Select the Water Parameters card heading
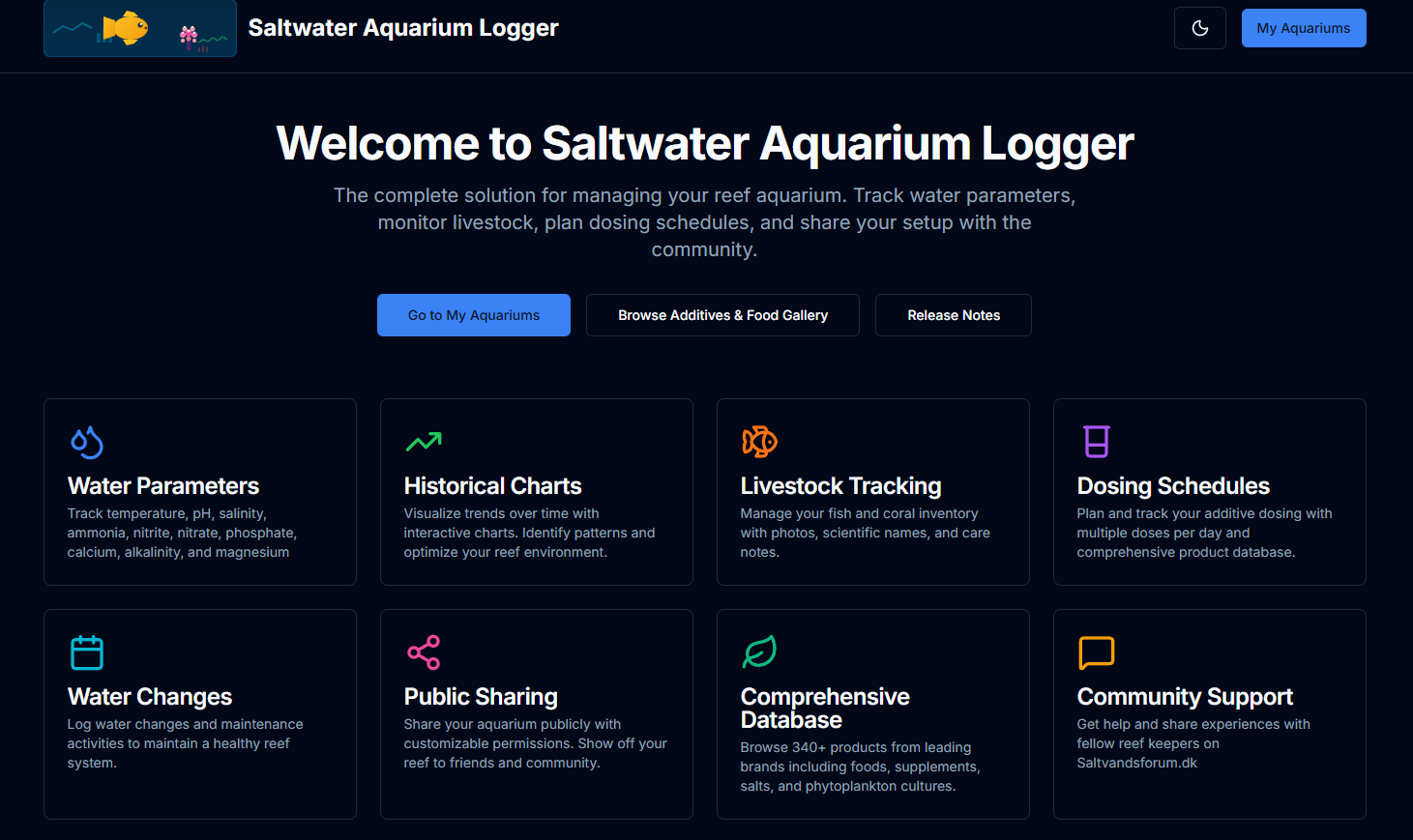1413x840 pixels. tap(163, 486)
